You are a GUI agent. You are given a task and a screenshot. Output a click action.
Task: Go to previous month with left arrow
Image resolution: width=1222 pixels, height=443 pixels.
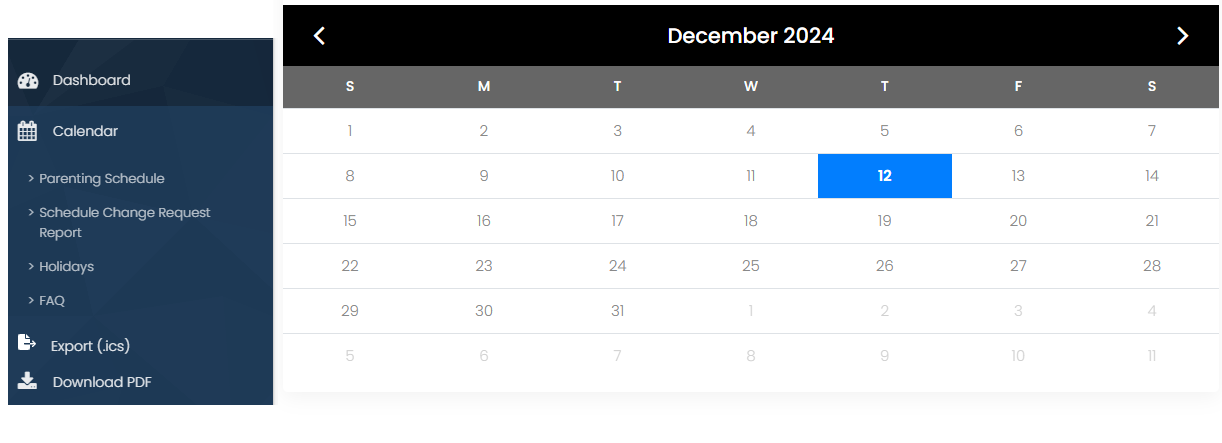pos(319,36)
